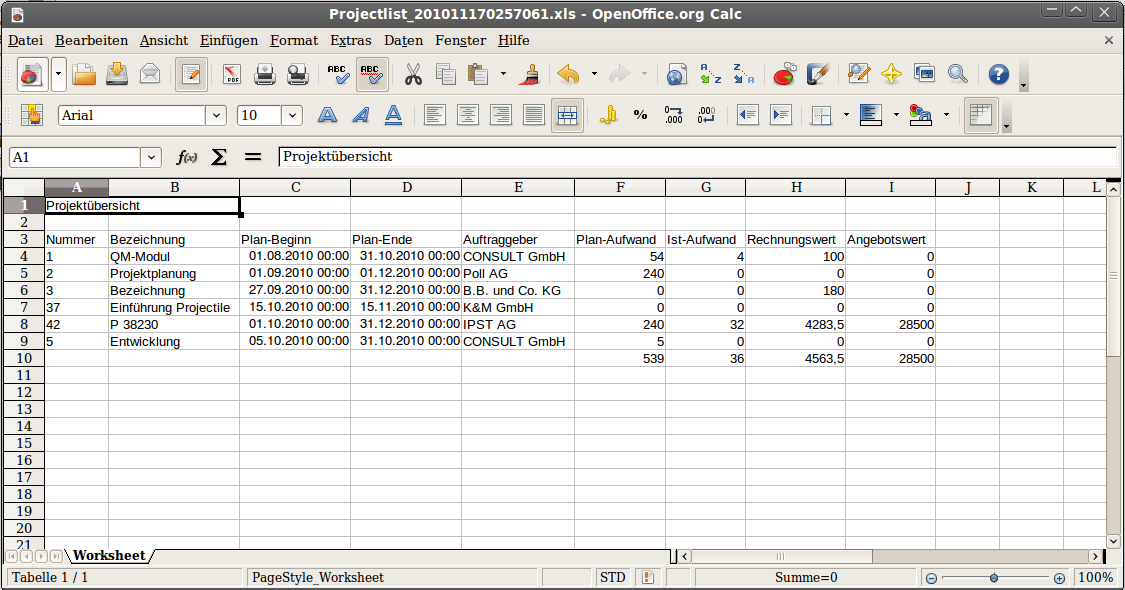
Task: Toggle Merge Cells button
Action: pos(567,115)
